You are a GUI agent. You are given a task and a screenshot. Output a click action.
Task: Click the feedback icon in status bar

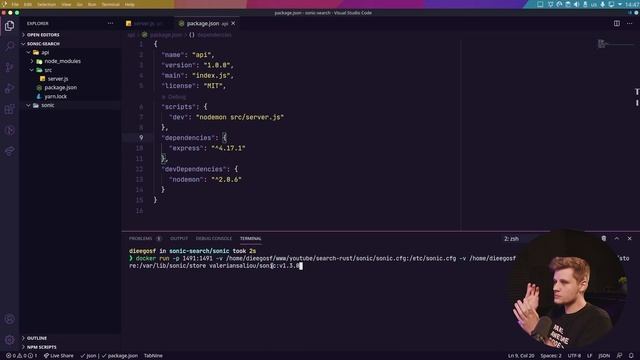coord(619,356)
